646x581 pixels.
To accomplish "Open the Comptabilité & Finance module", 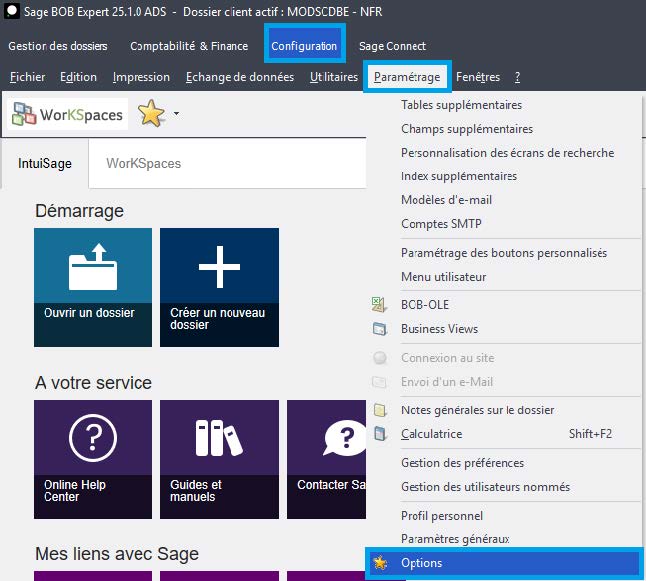I will pos(189,46).
